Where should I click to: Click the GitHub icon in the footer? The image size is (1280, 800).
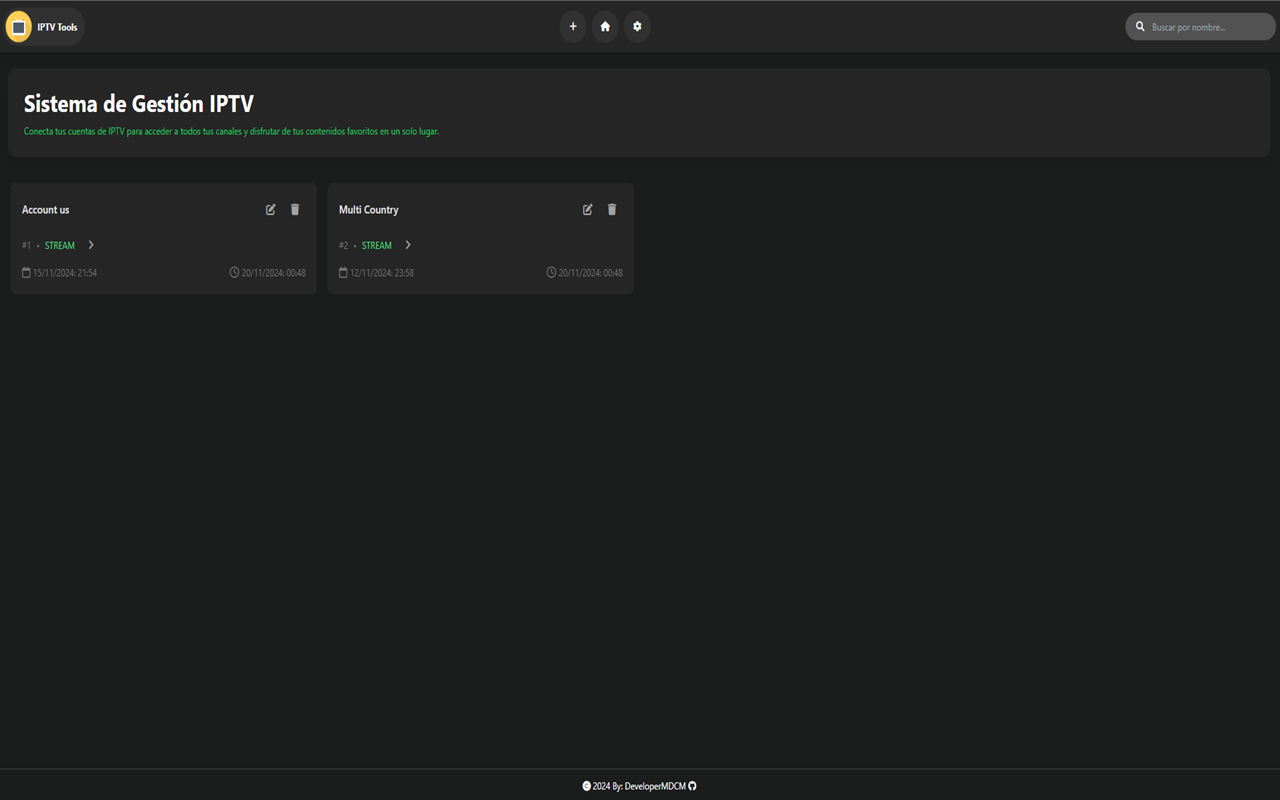(692, 786)
